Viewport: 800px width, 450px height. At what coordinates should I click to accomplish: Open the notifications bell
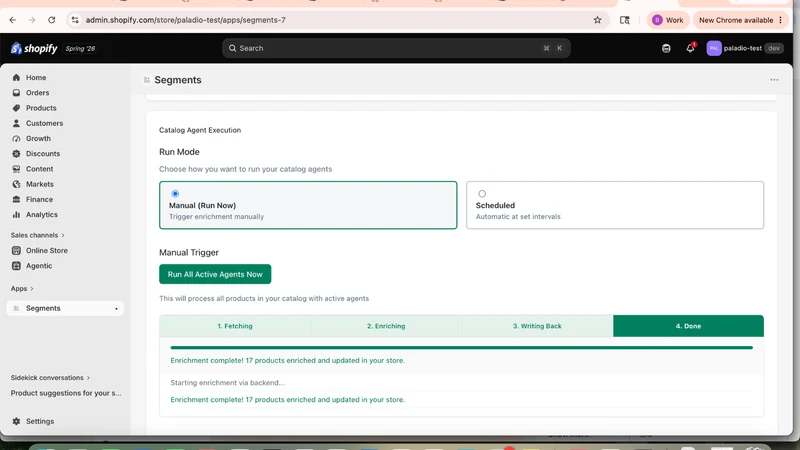690,48
